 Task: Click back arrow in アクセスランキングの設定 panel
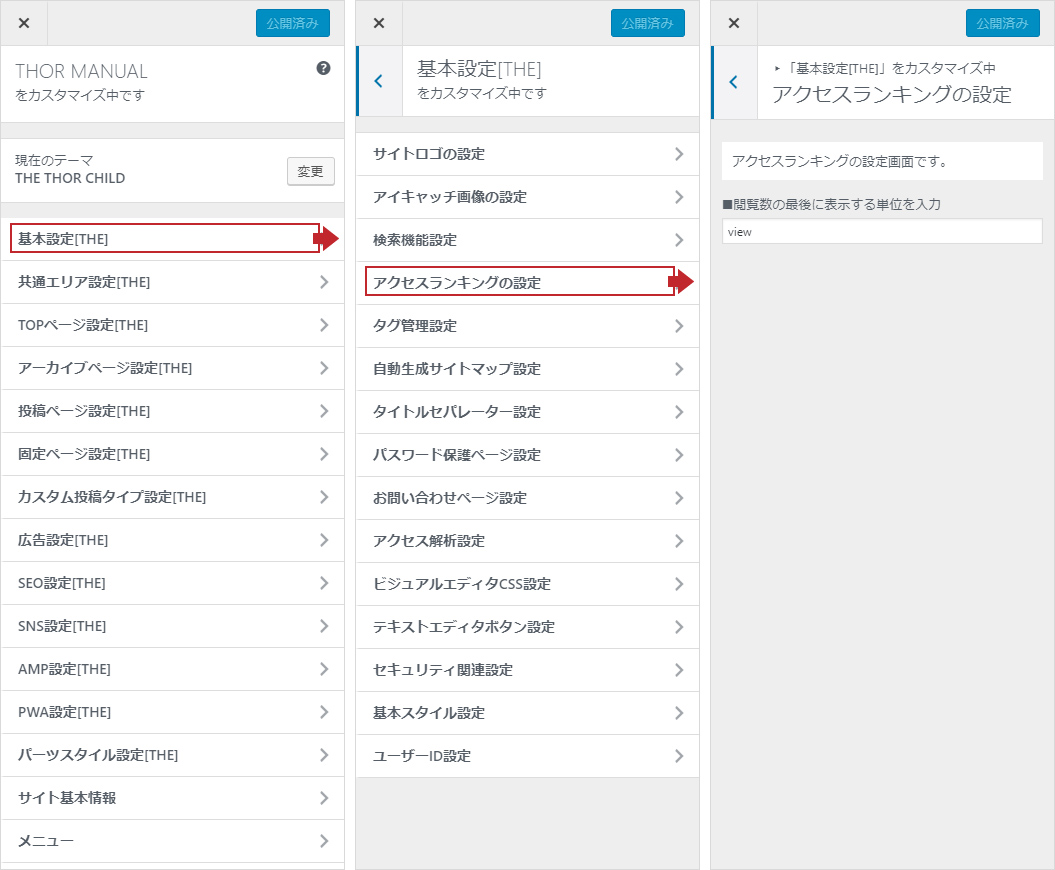click(733, 82)
